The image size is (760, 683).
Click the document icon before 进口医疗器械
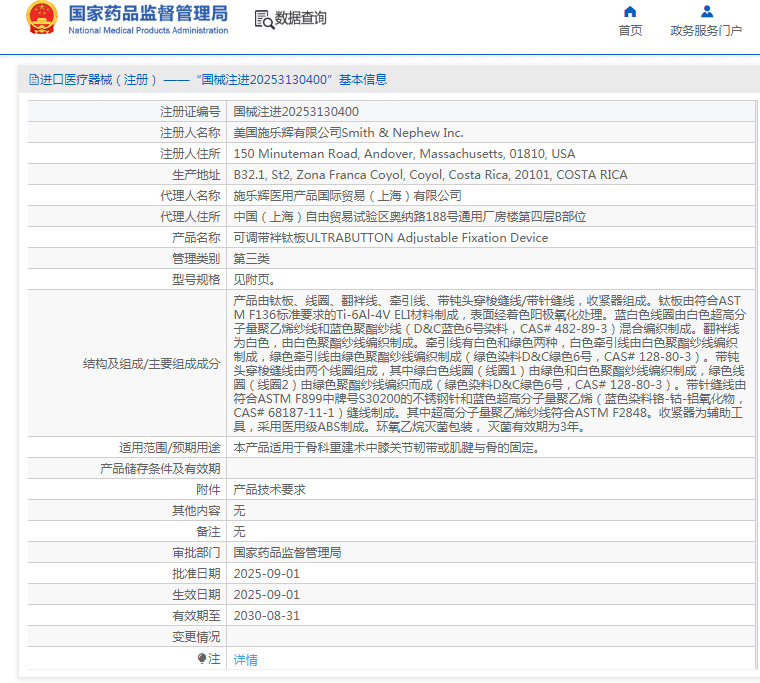coord(33,80)
